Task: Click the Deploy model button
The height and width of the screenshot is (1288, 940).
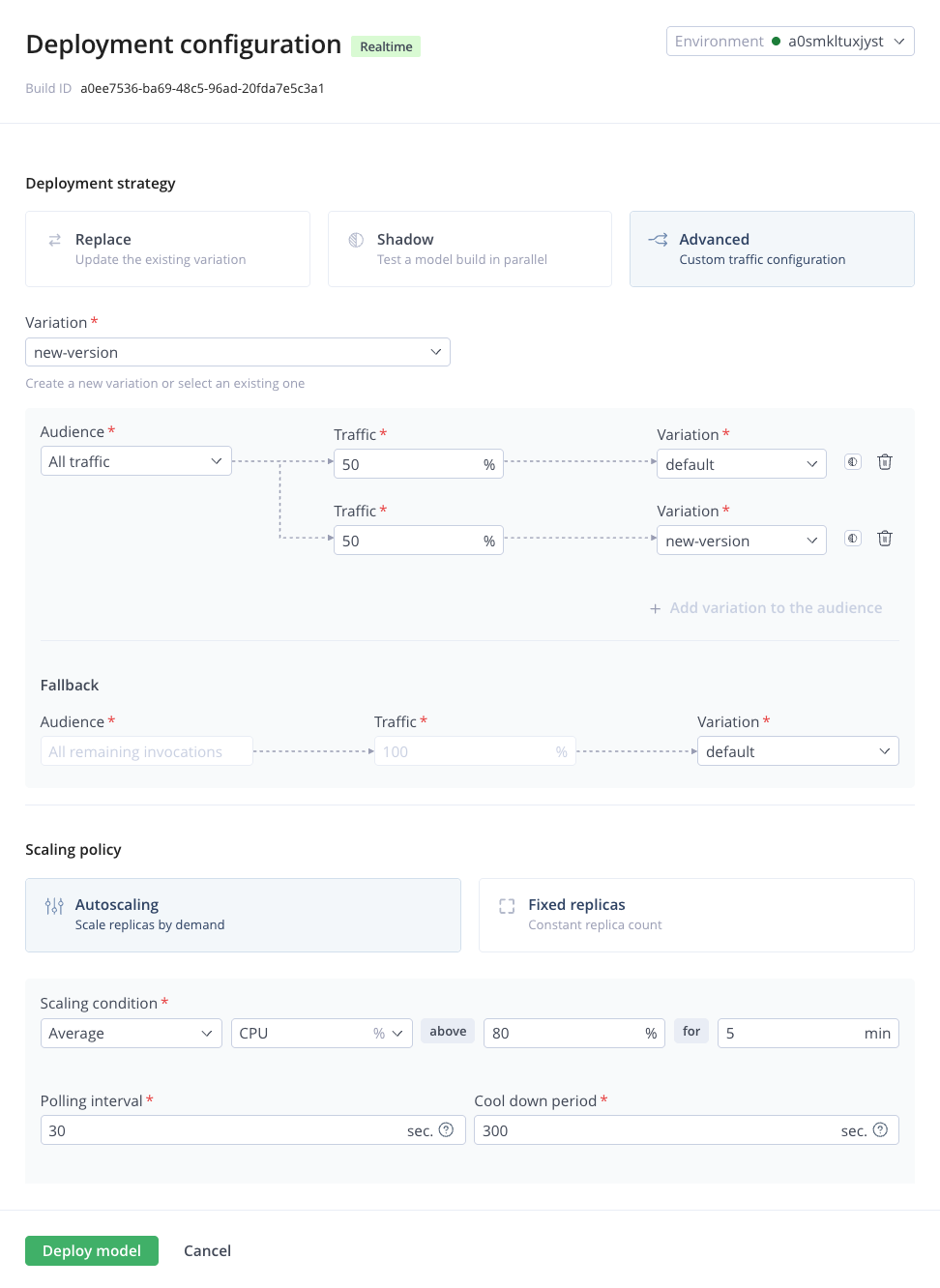Action: pos(92,1250)
